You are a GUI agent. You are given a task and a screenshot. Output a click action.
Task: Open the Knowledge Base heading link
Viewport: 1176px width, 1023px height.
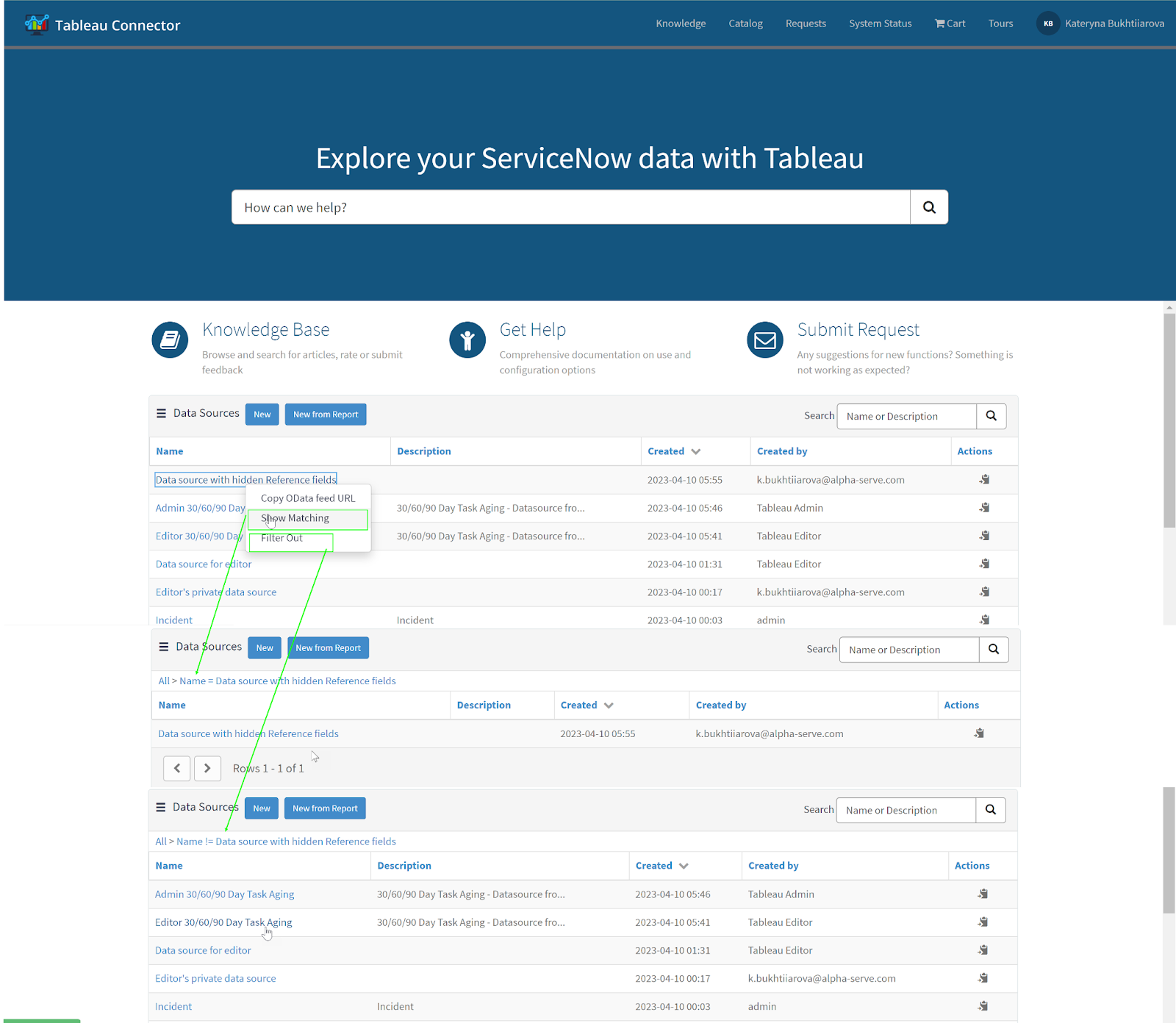pyautogui.click(x=266, y=330)
